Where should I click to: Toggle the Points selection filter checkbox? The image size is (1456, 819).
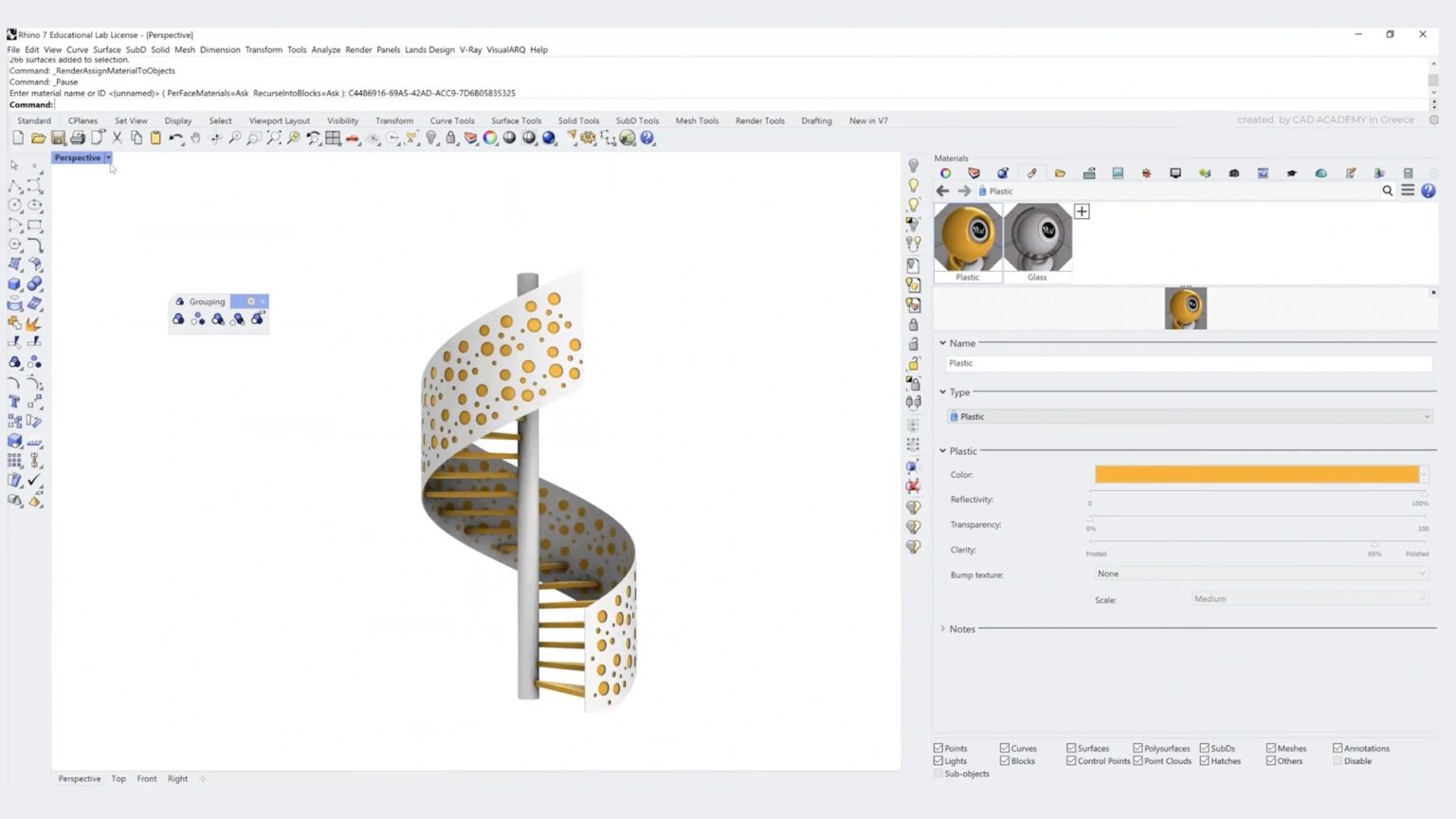coord(938,748)
